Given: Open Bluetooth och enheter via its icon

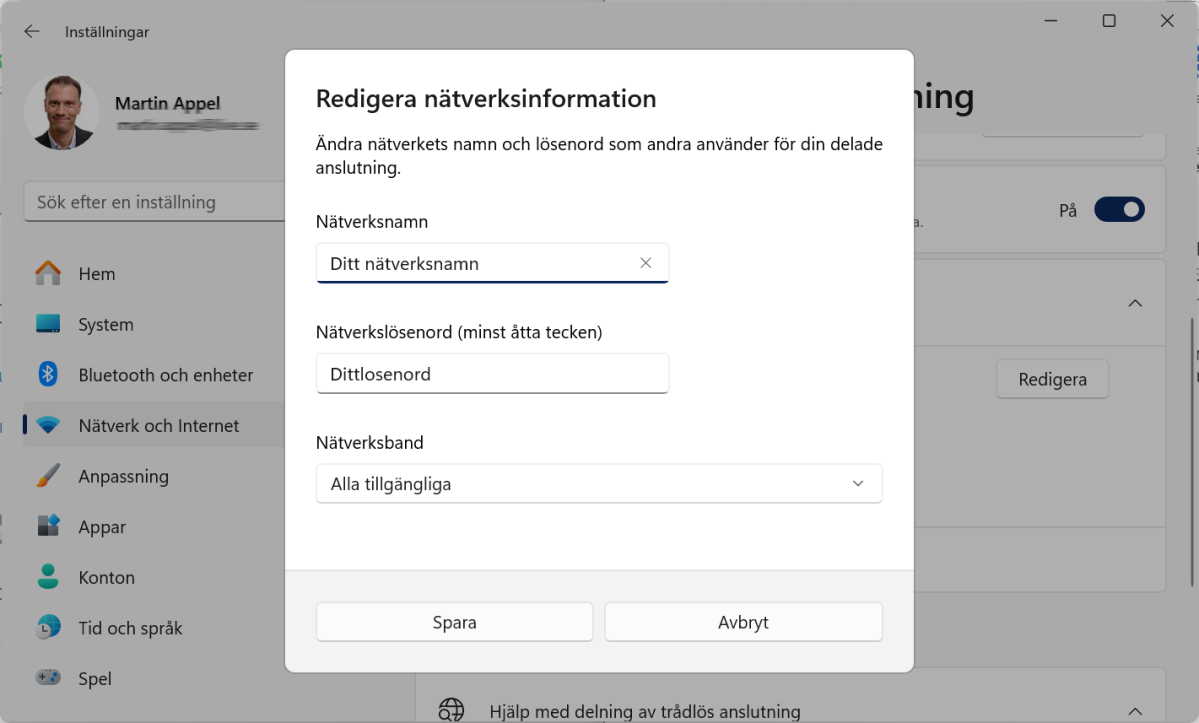Looking at the screenshot, I should tap(47, 374).
